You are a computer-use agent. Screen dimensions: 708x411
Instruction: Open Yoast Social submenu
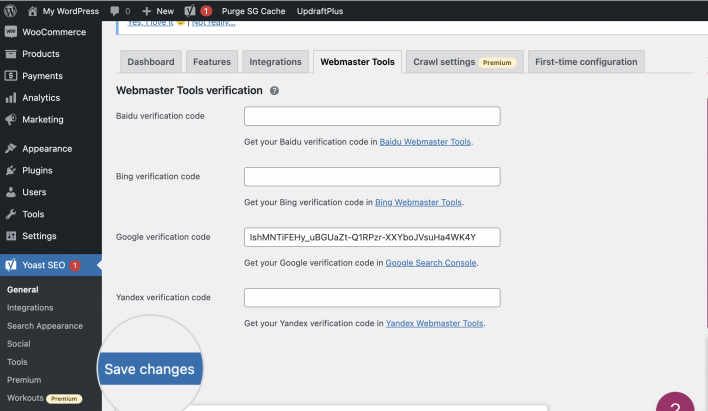pyautogui.click(x=19, y=344)
